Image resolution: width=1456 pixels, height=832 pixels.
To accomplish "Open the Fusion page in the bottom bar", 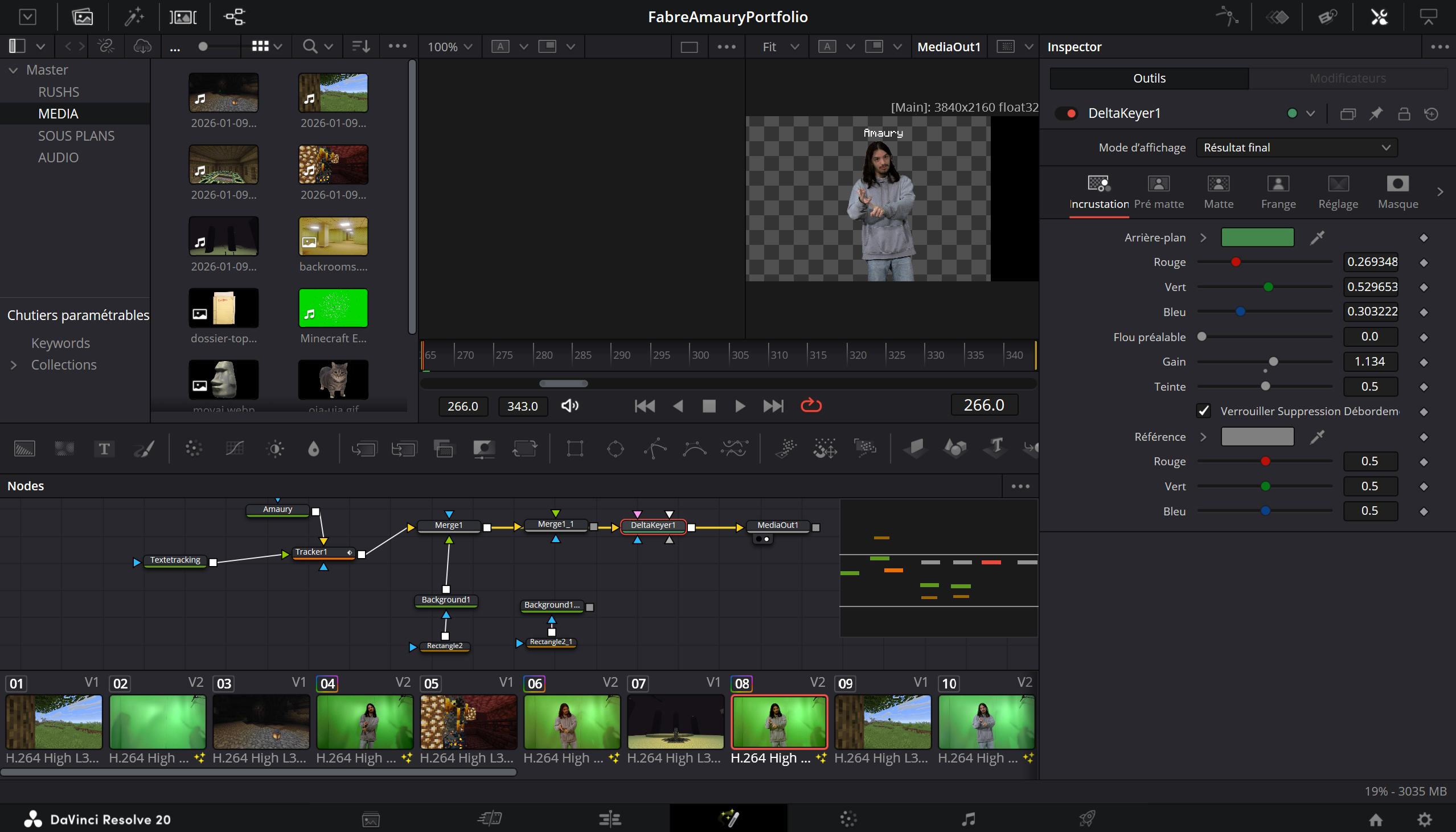I will click(x=729, y=818).
